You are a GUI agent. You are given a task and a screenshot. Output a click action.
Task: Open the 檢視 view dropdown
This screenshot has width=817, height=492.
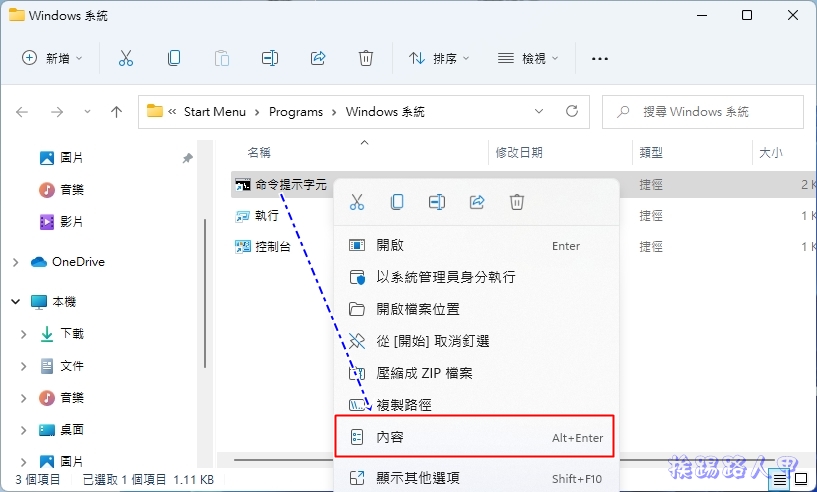pos(528,58)
